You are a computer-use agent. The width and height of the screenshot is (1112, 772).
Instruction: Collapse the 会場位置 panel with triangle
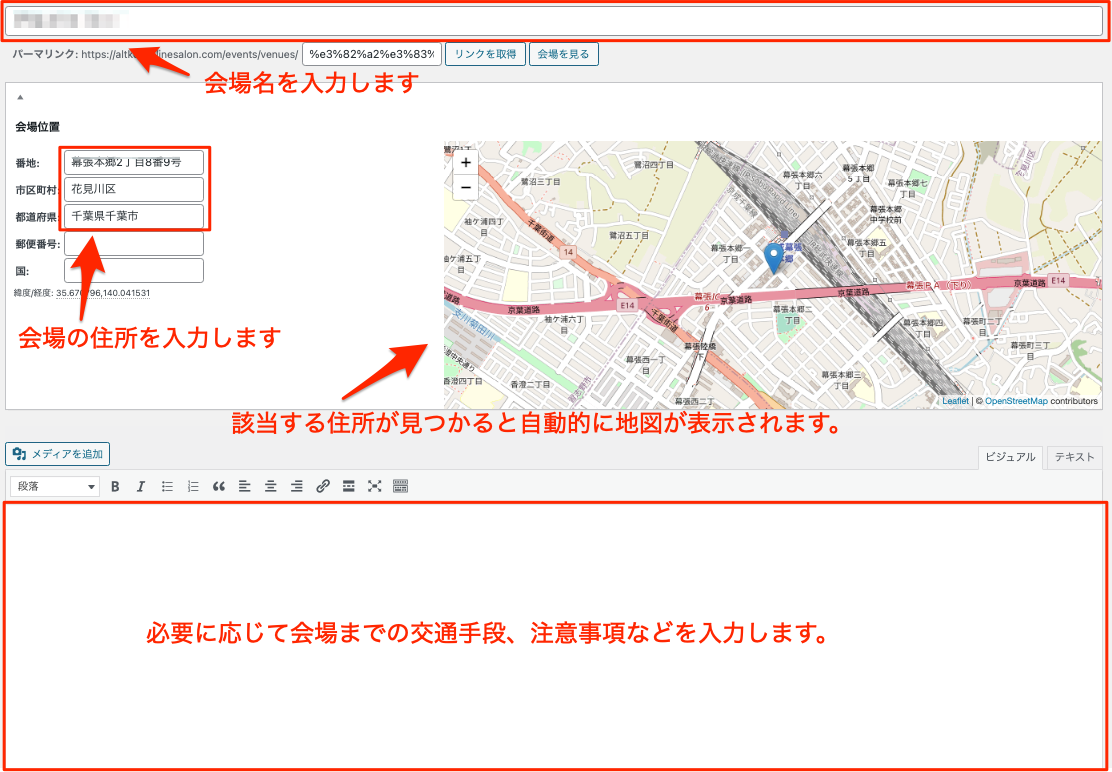pyautogui.click(x=20, y=97)
